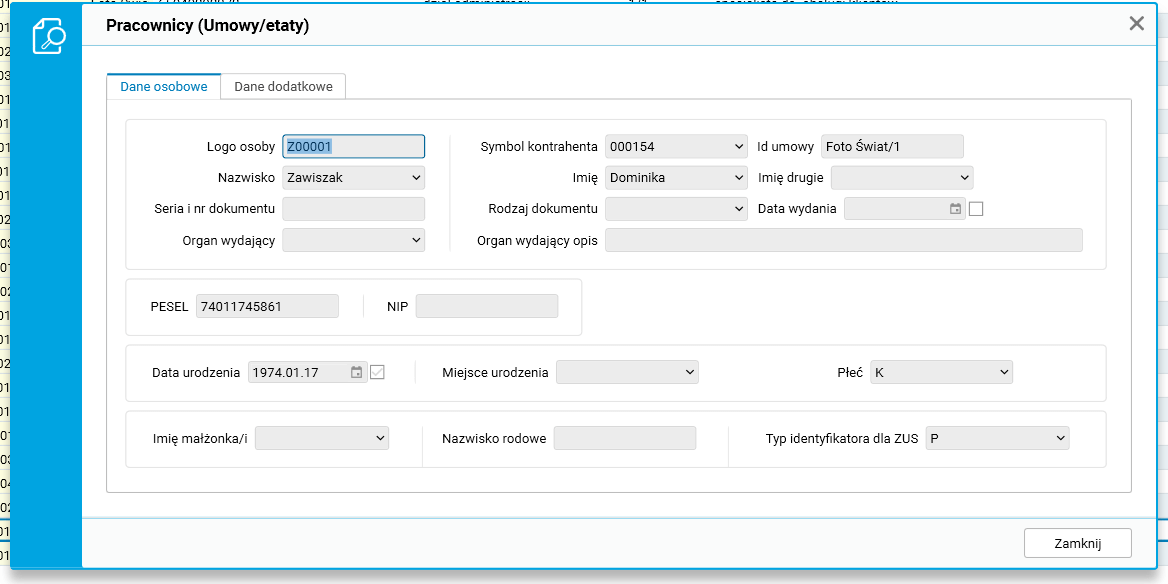The width and height of the screenshot is (1168, 584).
Task: Click the Pracownicy (Umowy/etaty) title text
Action: (207, 26)
